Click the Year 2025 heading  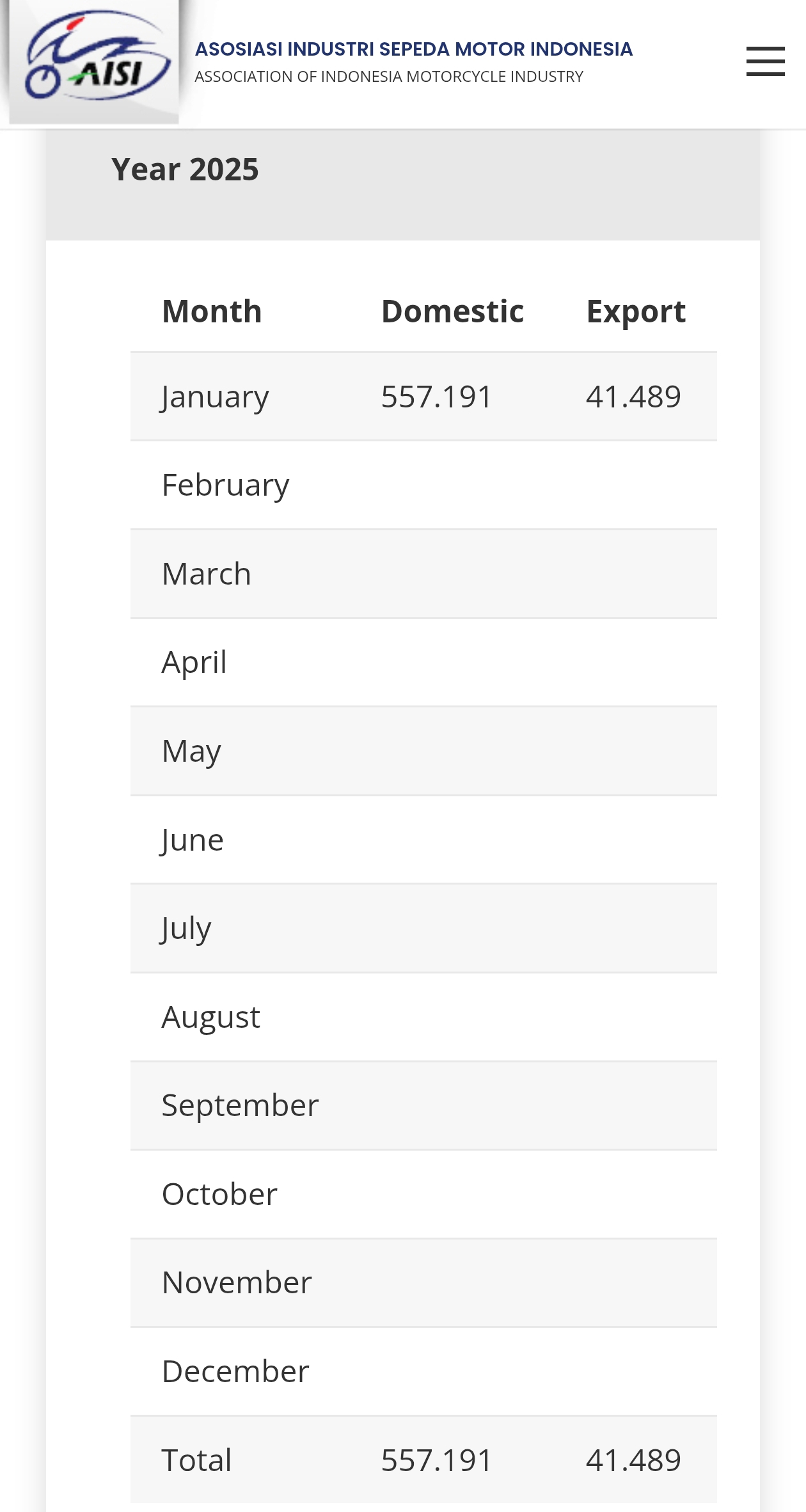point(185,169)
